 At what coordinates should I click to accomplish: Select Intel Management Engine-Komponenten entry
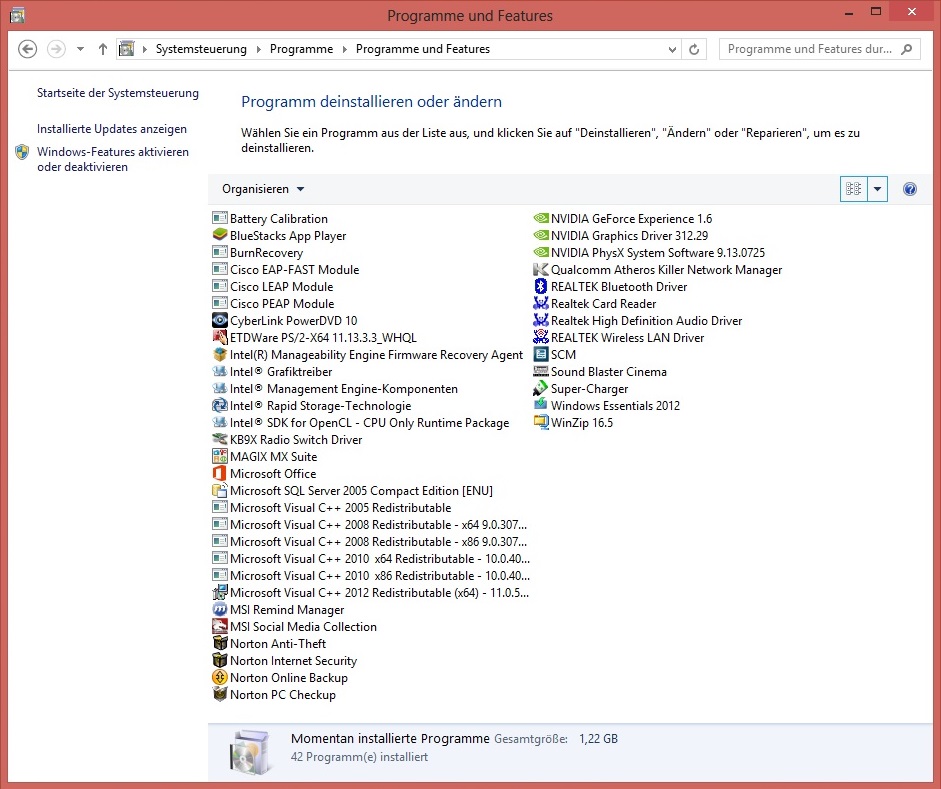click(x=335, y=388)
